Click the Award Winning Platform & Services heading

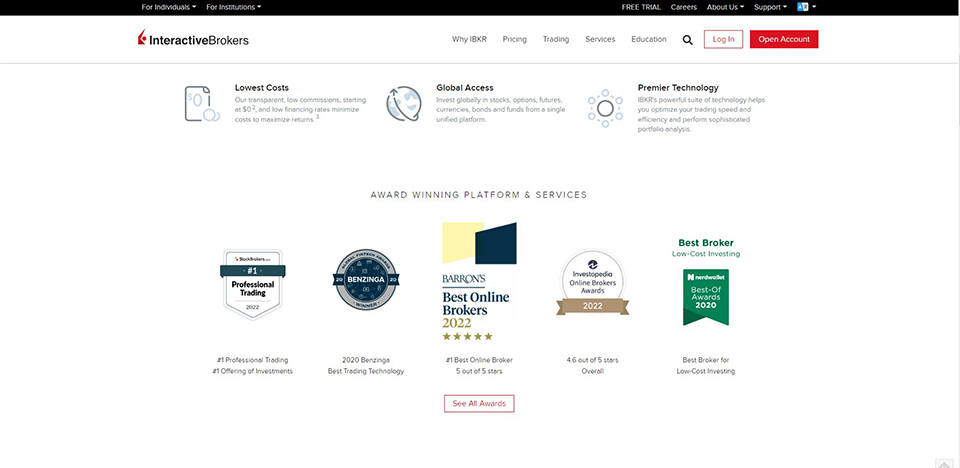479,195
